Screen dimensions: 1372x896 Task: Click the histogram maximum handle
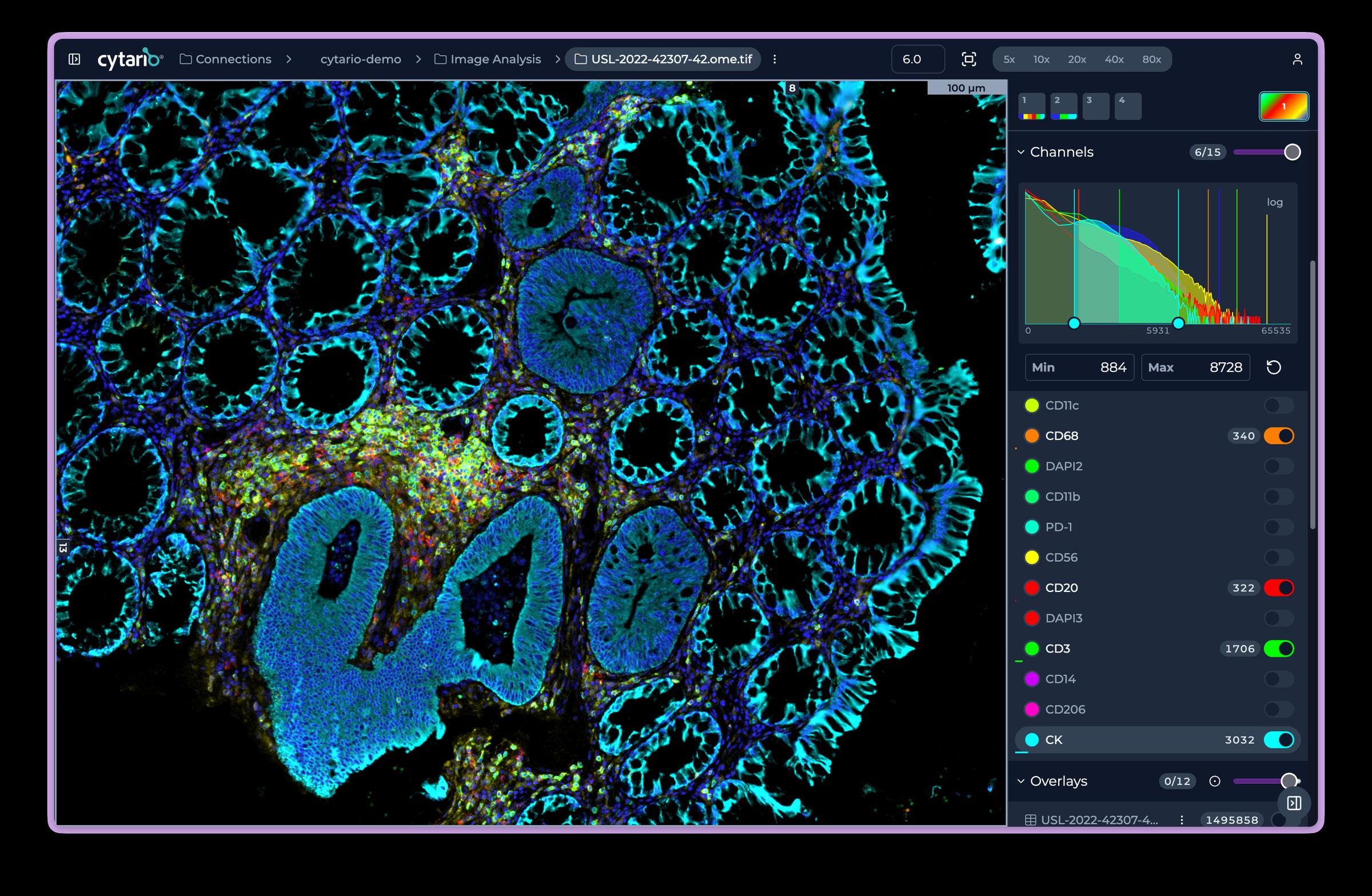[x=1178, y=323]
